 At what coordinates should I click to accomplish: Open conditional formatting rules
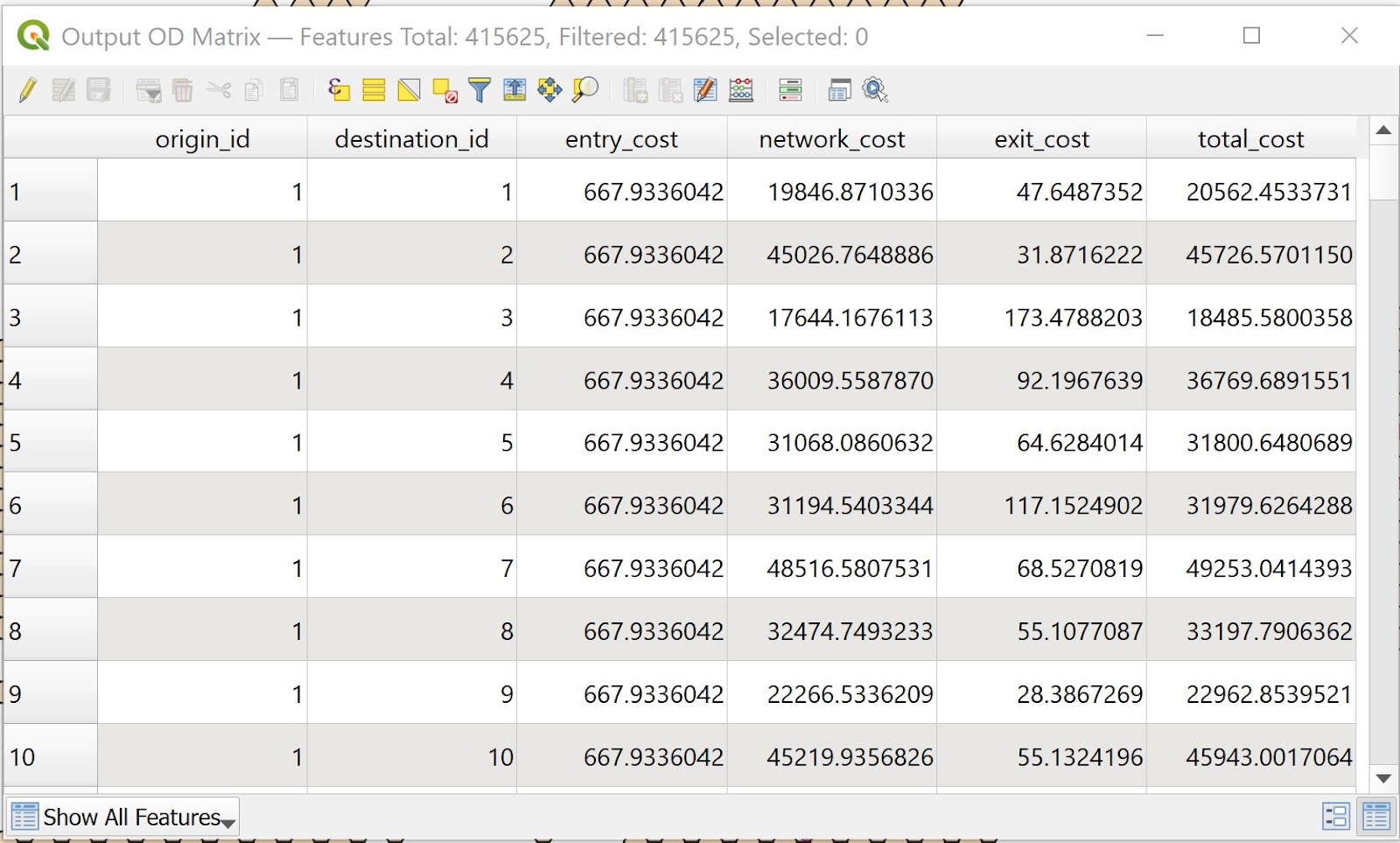click(x=790, y=90)
